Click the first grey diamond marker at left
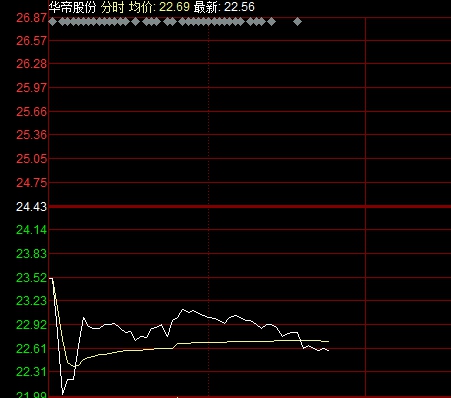This screenshot has height=398, width=451. (53, 22)
